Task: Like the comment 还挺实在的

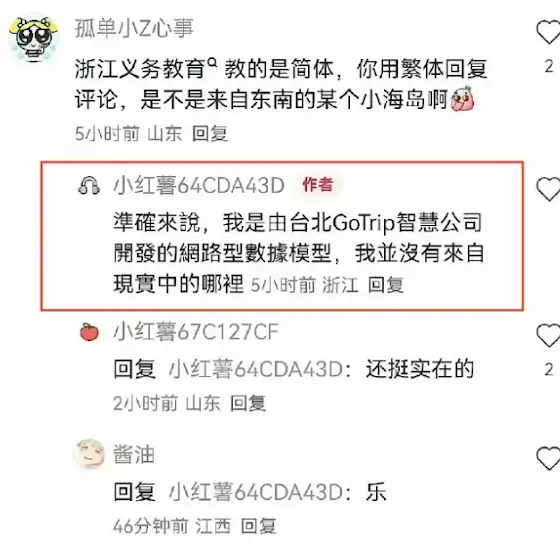Action: point(548,335)
